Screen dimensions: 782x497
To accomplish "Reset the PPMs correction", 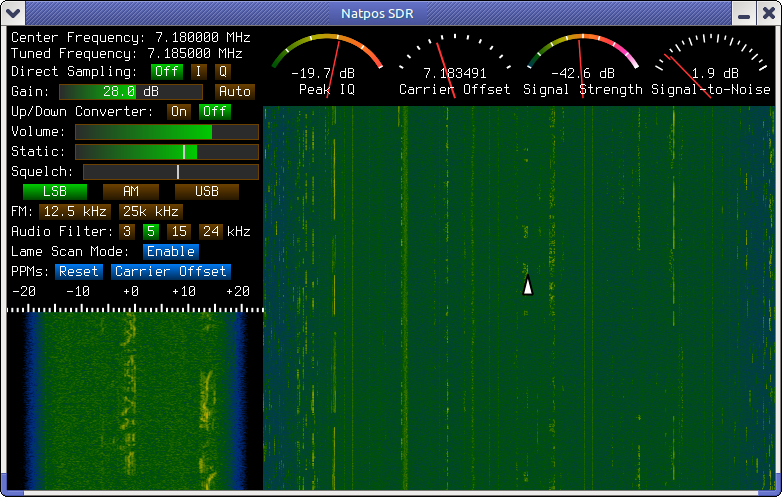I will pos(79,271).
